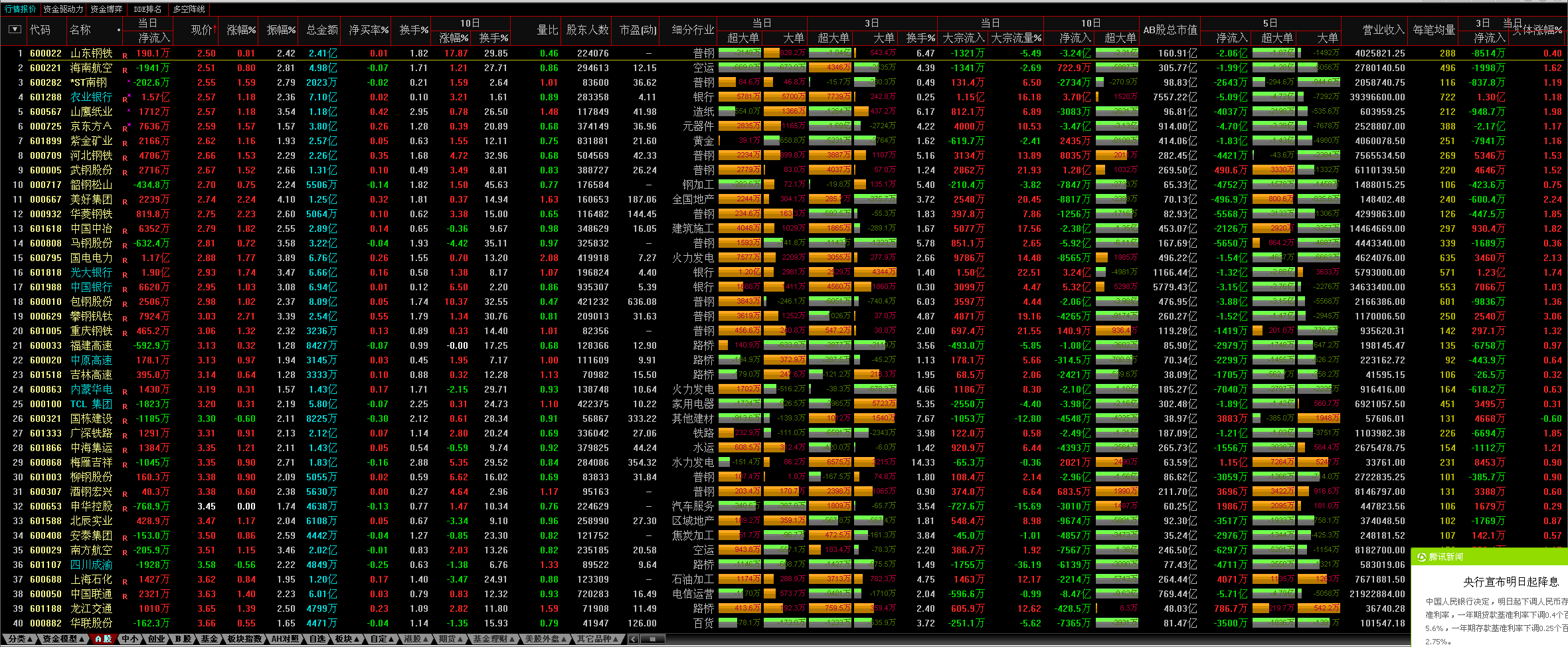Expand the 分类 bottom tab menu
The height and width of the screenshot is (647, 1568).
20,639
